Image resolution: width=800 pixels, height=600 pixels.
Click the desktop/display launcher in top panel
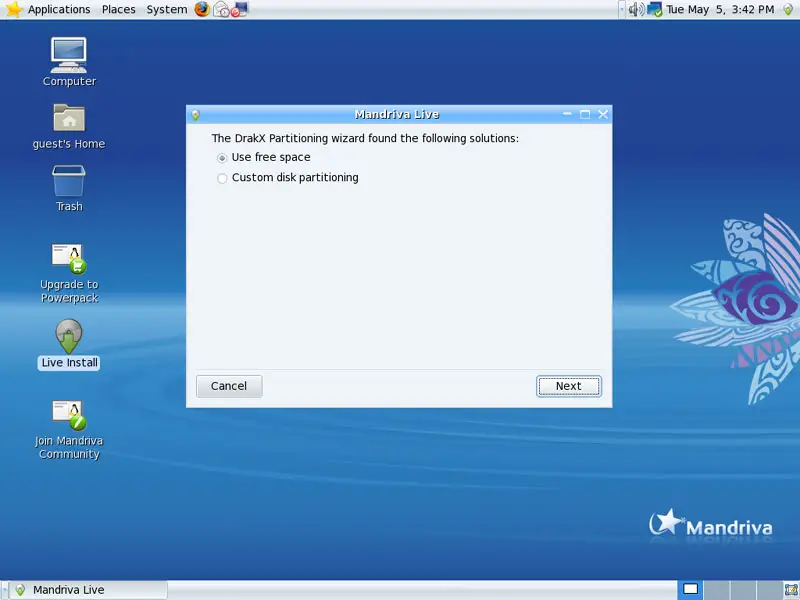(239, 9)
